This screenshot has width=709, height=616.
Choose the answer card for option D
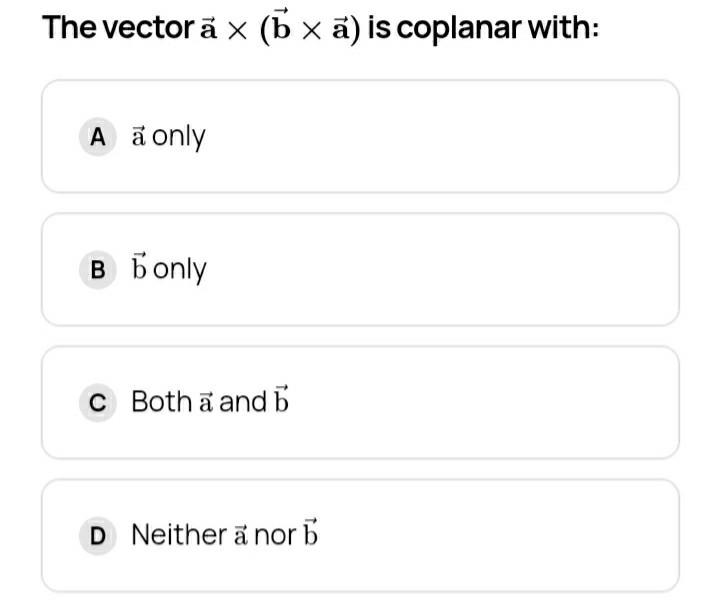(360, 535)
